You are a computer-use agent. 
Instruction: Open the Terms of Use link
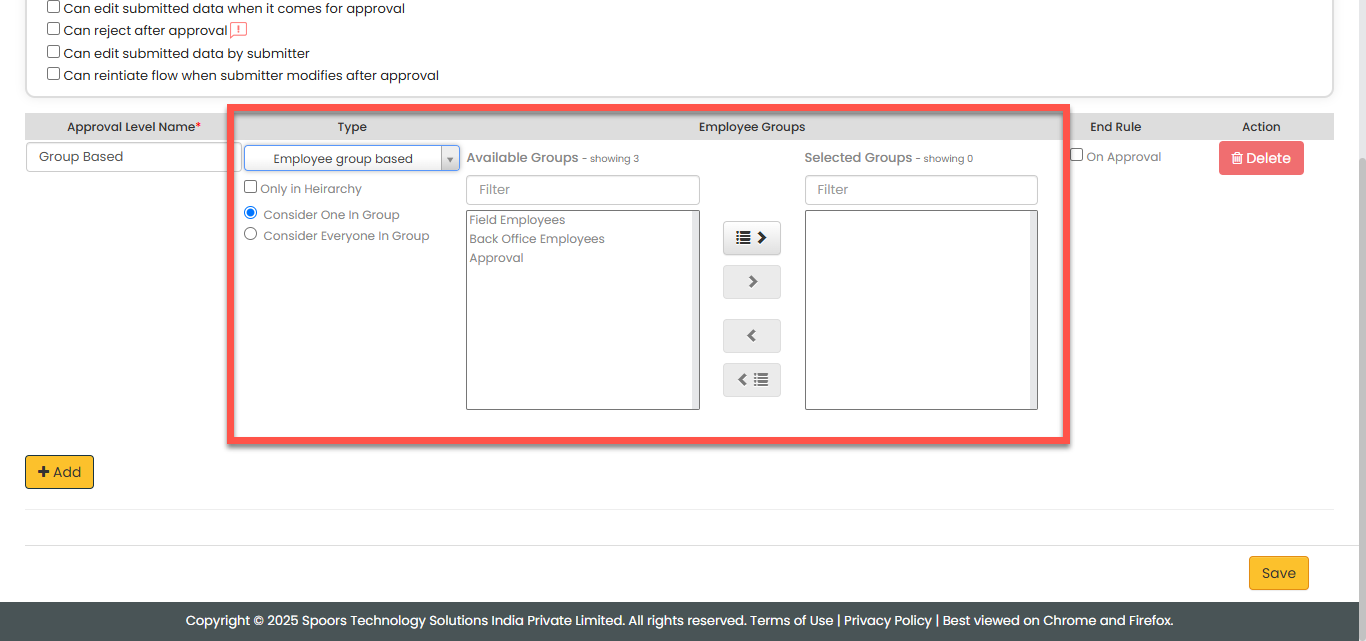tap(791, 620)
